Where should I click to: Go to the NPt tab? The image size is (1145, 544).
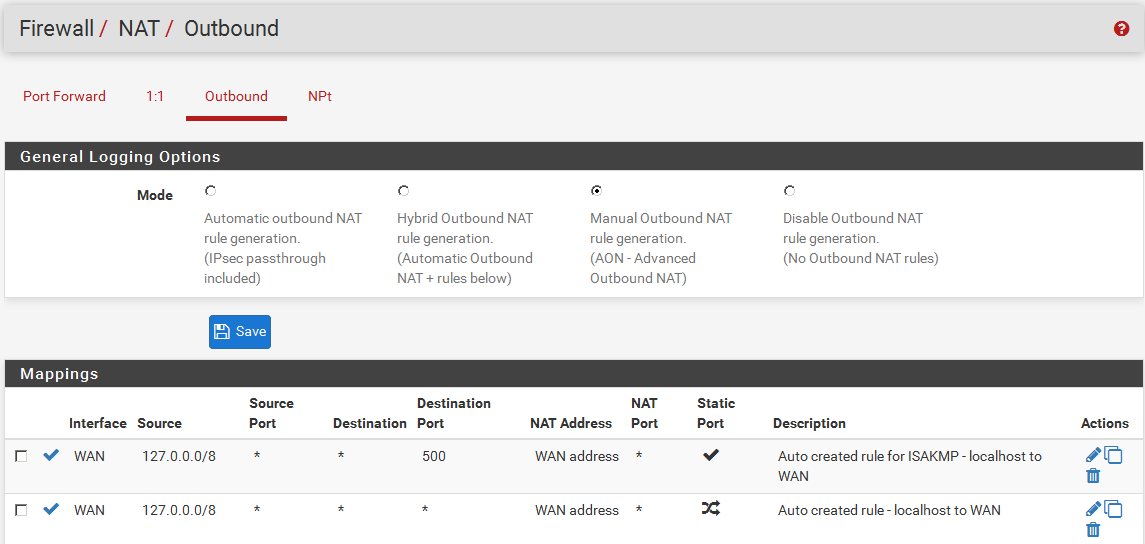(320, 97)
